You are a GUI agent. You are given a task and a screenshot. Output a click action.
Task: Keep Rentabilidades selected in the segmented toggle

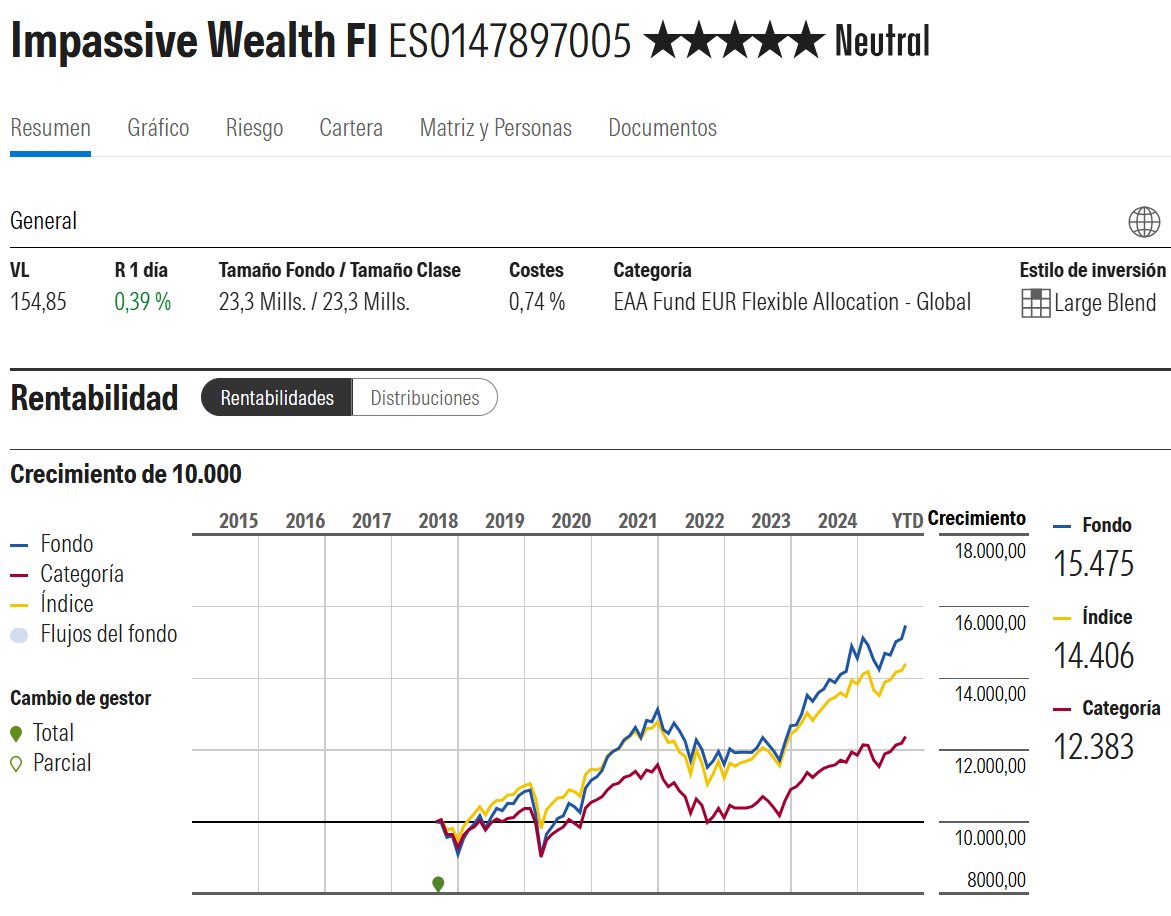[275, 397]
